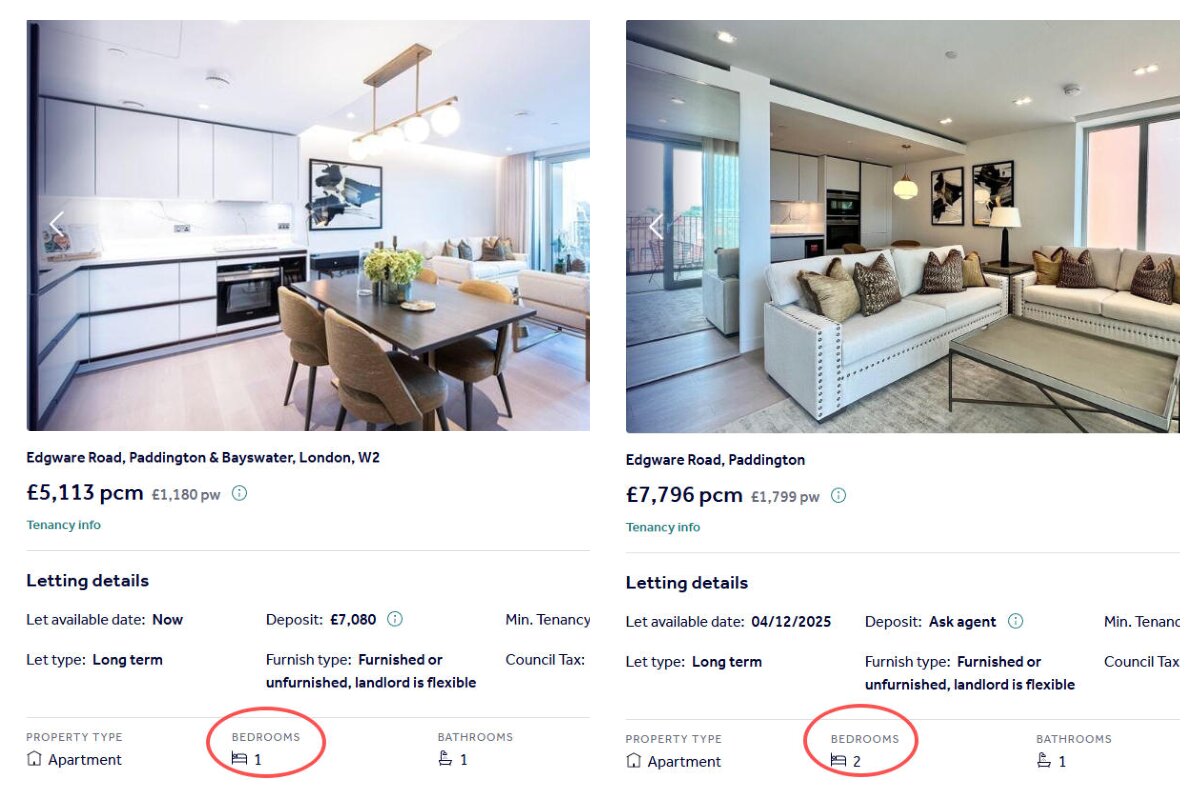The height and width of the screenshot is (800, 1200).
Task: Open Tenancy info under £5,113 pcm
Action: tap(63, 525)
